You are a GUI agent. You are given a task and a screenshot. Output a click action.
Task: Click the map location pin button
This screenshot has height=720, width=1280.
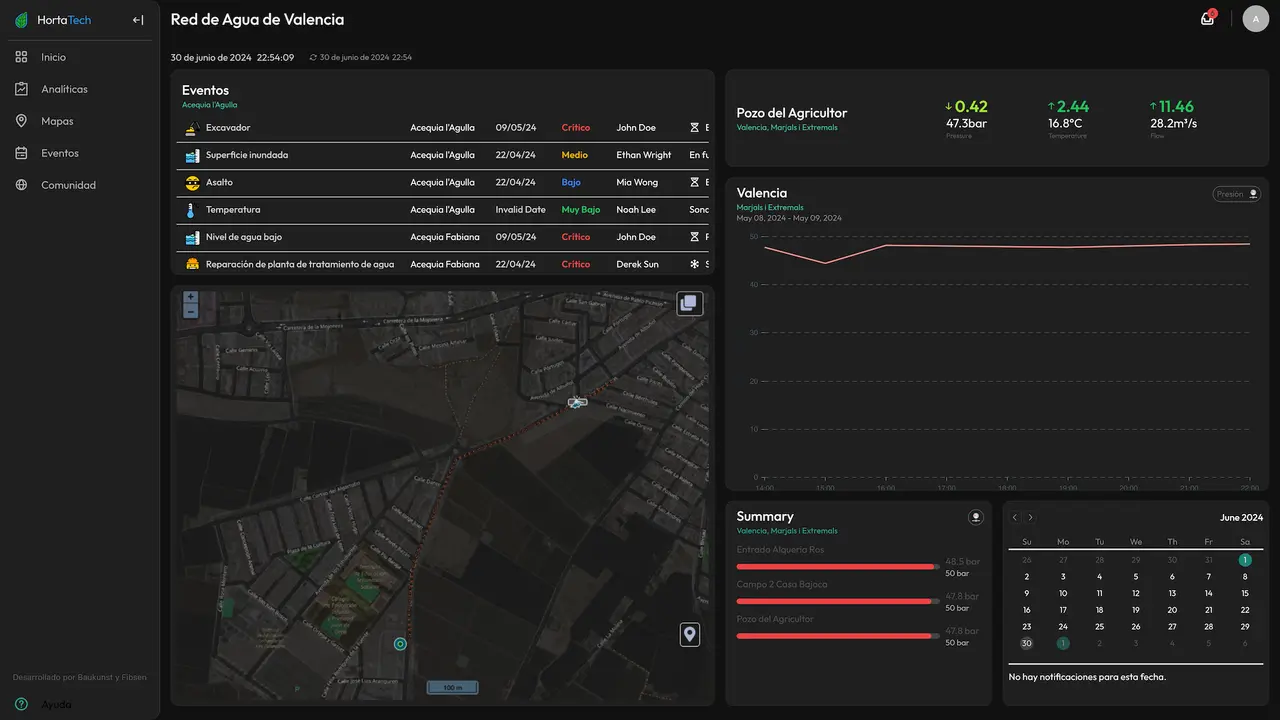(689, 634)
